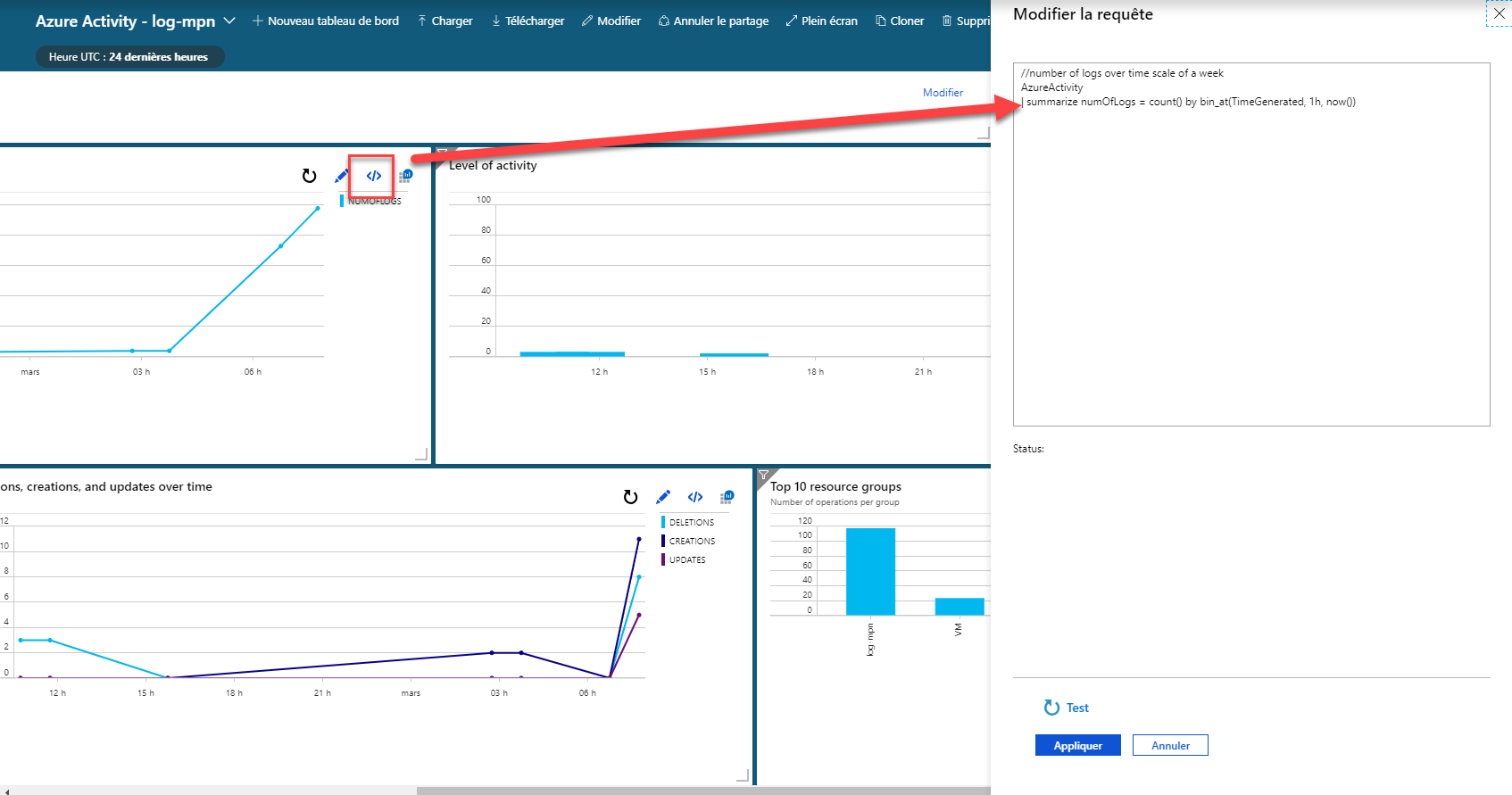The image size is (1512, 795).
Task: Click the 'summarize numOfLogs' query line
Action: (x=1189, y=102)
